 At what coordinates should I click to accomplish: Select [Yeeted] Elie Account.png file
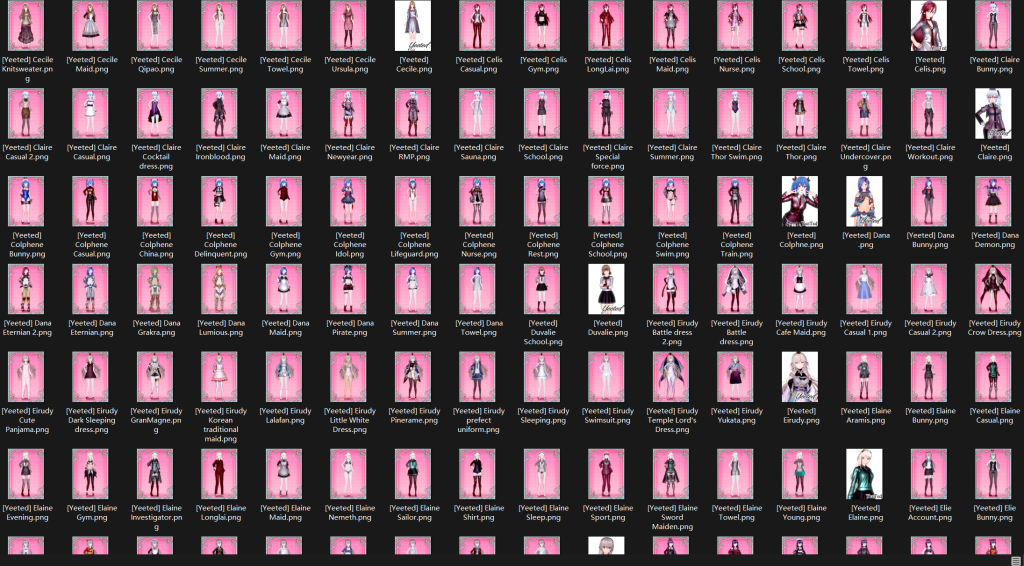pos(929,474)
